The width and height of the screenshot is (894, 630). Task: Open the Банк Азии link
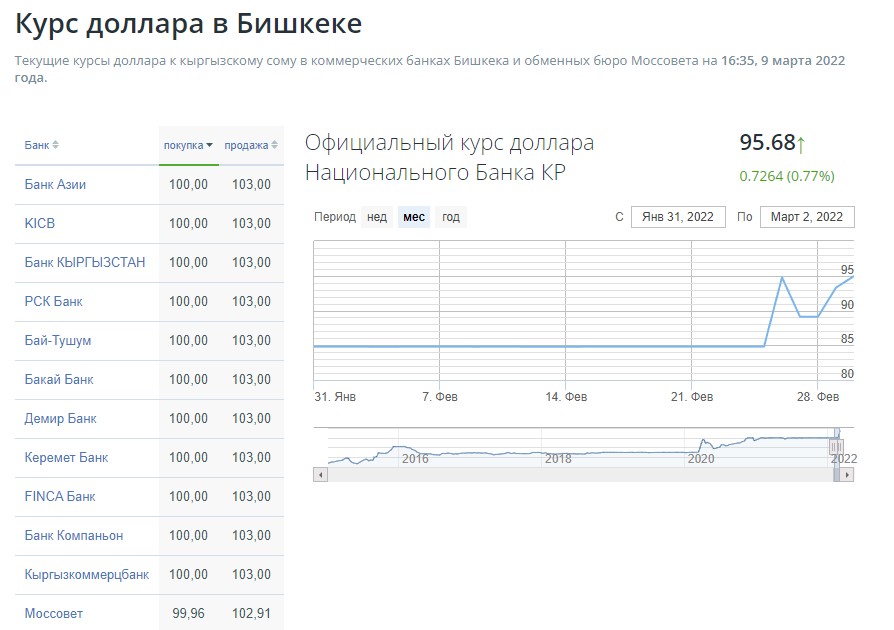coord(55,184)
